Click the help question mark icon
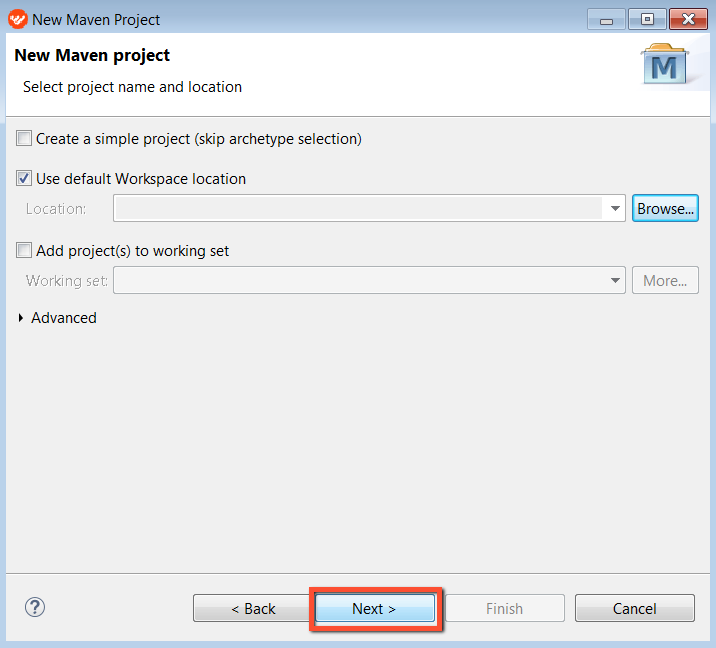Image resolution: width=716 pixels, height=648 pixels. point(35,607)
